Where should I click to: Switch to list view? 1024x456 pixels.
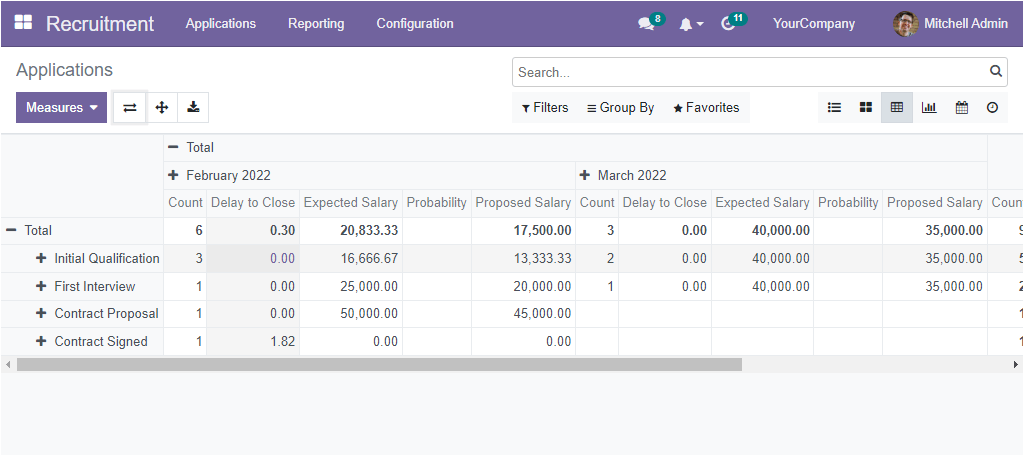(834, 108)
